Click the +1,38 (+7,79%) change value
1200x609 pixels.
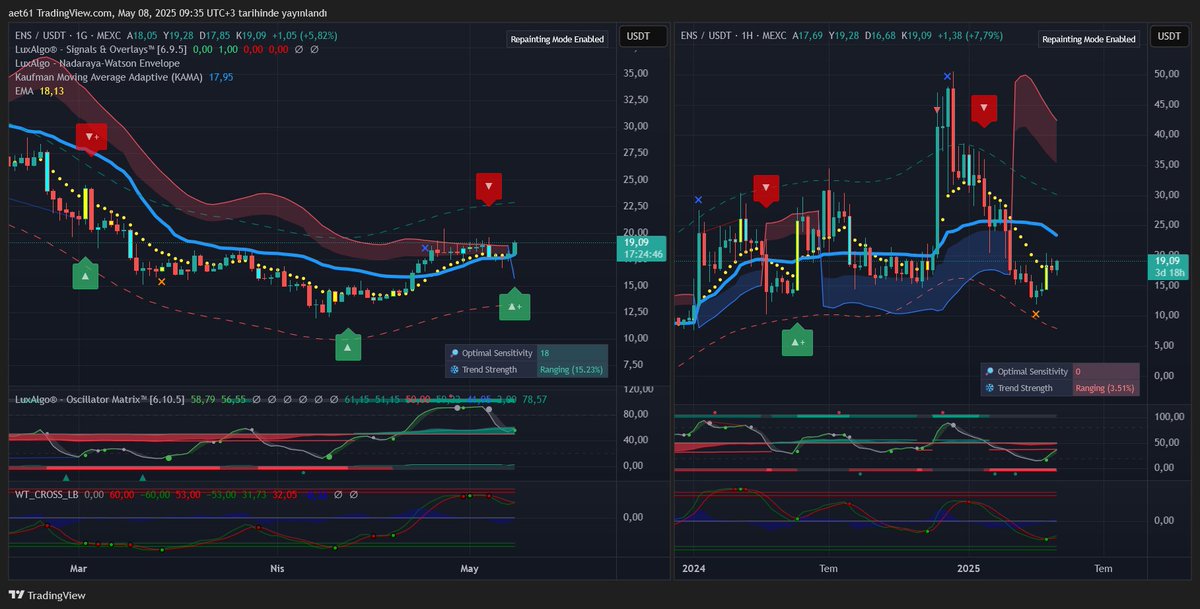click(x=968, y=35)
